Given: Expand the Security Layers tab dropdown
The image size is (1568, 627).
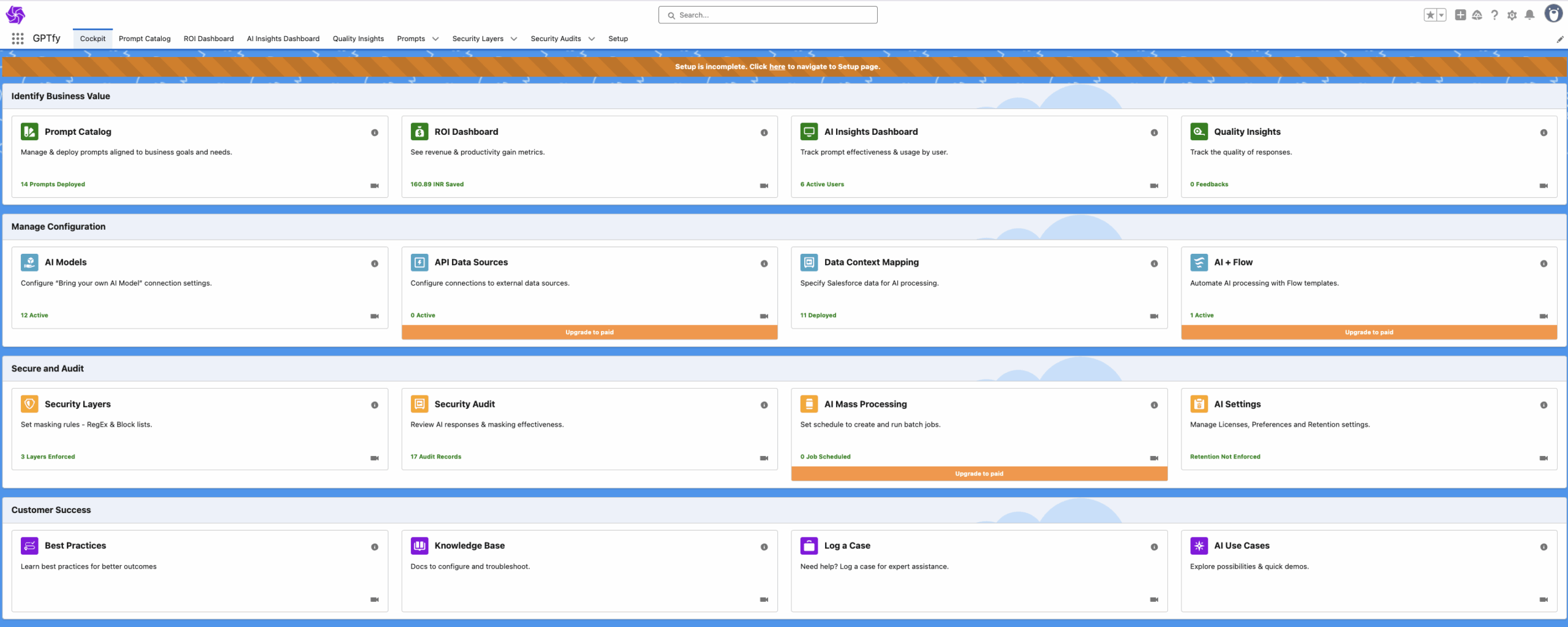Looking at the screenshot, I should pos(514,39).
